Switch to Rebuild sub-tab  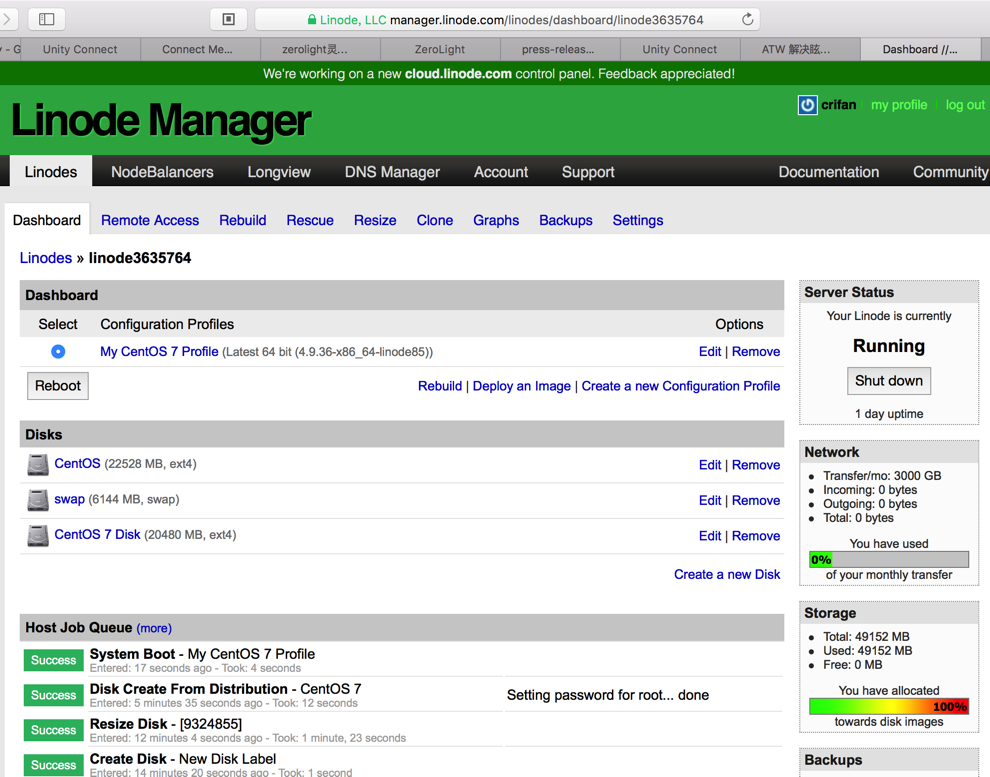coord(242,220)
